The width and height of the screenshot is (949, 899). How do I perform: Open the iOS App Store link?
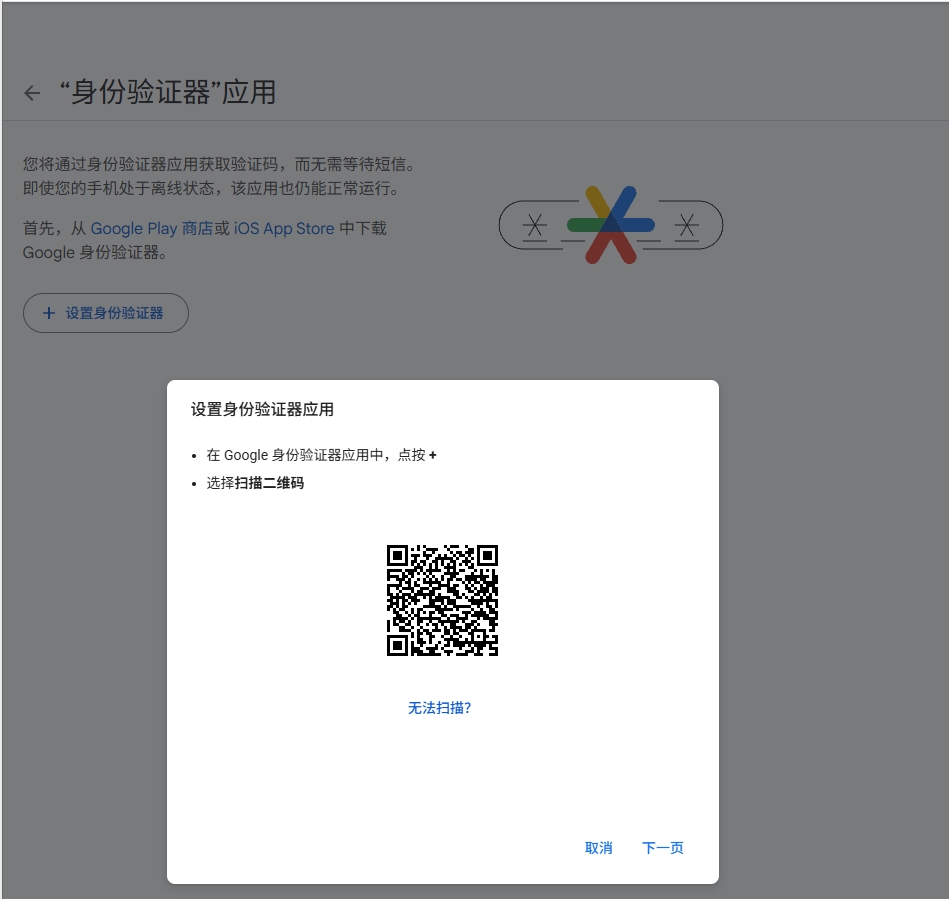pos(284,228)
